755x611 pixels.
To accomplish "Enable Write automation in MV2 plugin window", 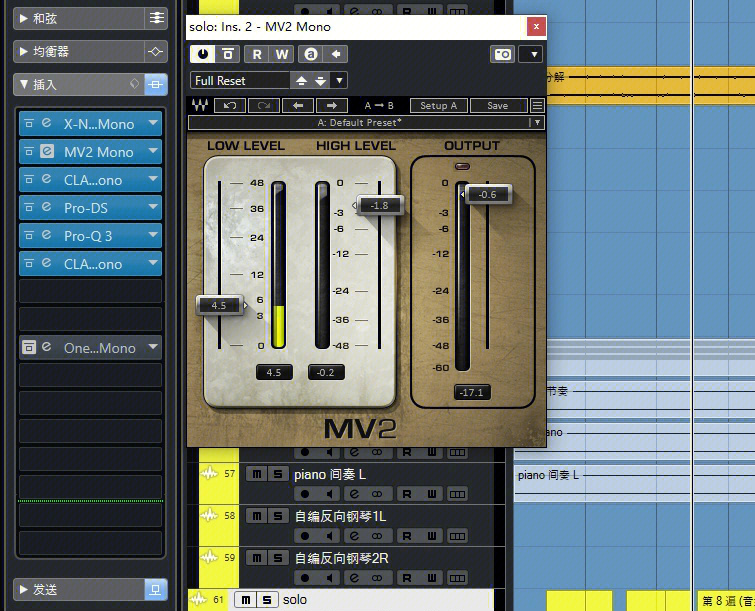I will [x=282, y=54].
